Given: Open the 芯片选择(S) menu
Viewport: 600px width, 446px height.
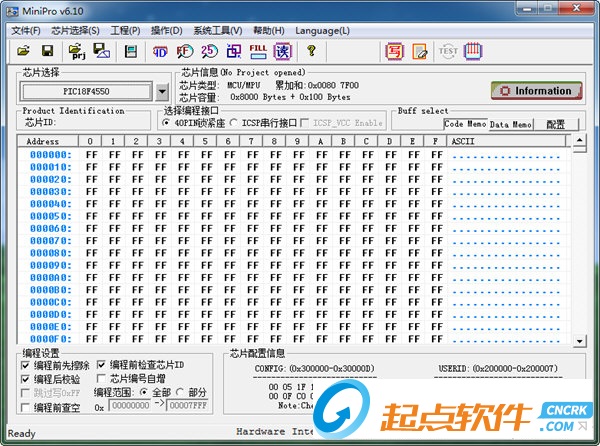Looking at the screenshot, I should pyautogui.click(x=75, y=31).
